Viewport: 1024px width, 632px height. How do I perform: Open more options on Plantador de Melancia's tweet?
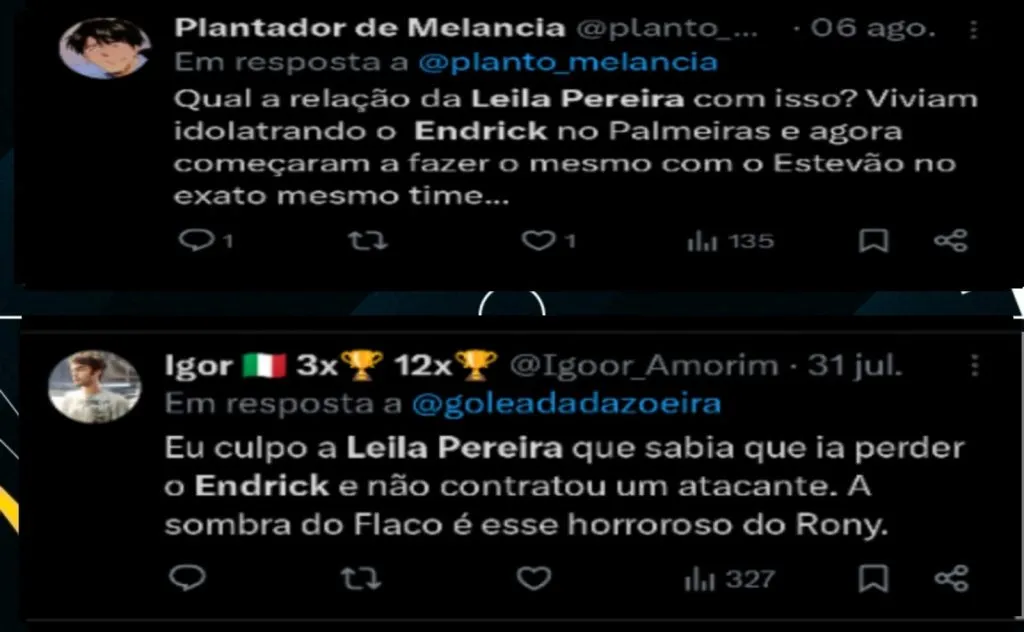(x=973, y=29)
